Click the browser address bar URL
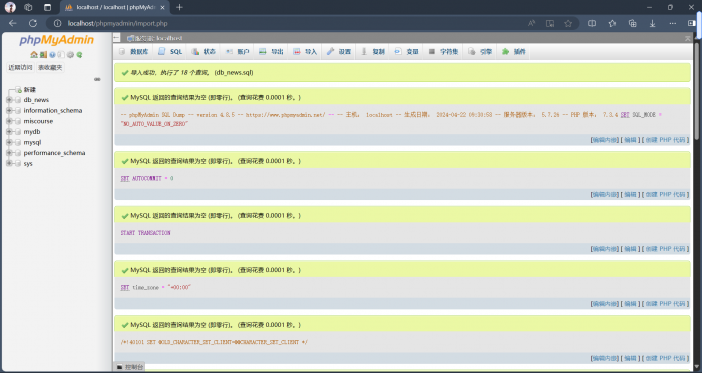Image resolution: width=702 pixels, height=373 pixels. (x=118, y=23)
